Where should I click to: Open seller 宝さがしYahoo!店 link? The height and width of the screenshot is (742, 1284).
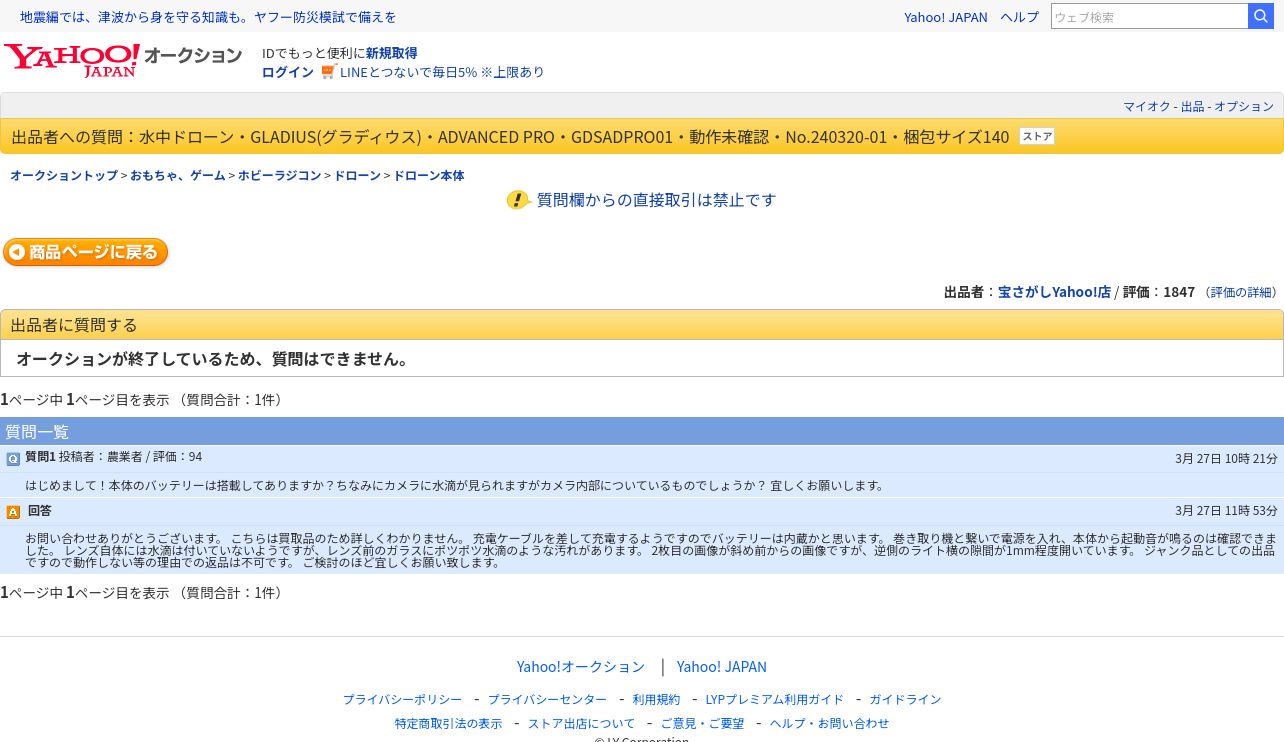pyautogui.click(x=1054, y=292)
